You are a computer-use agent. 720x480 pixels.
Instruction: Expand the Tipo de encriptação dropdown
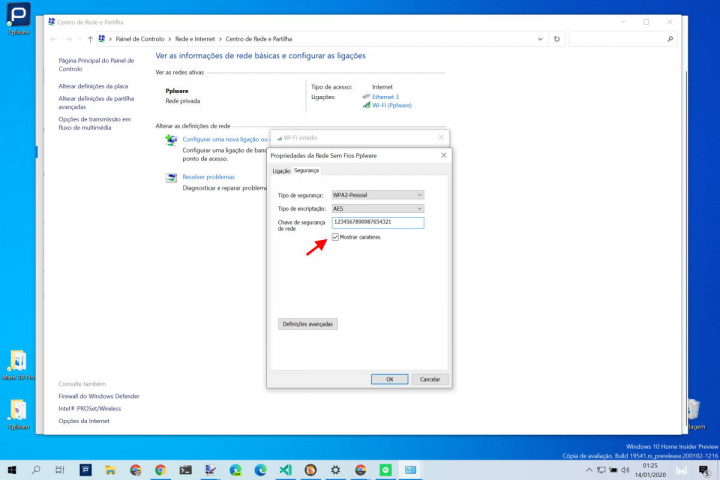click(378, 208)
